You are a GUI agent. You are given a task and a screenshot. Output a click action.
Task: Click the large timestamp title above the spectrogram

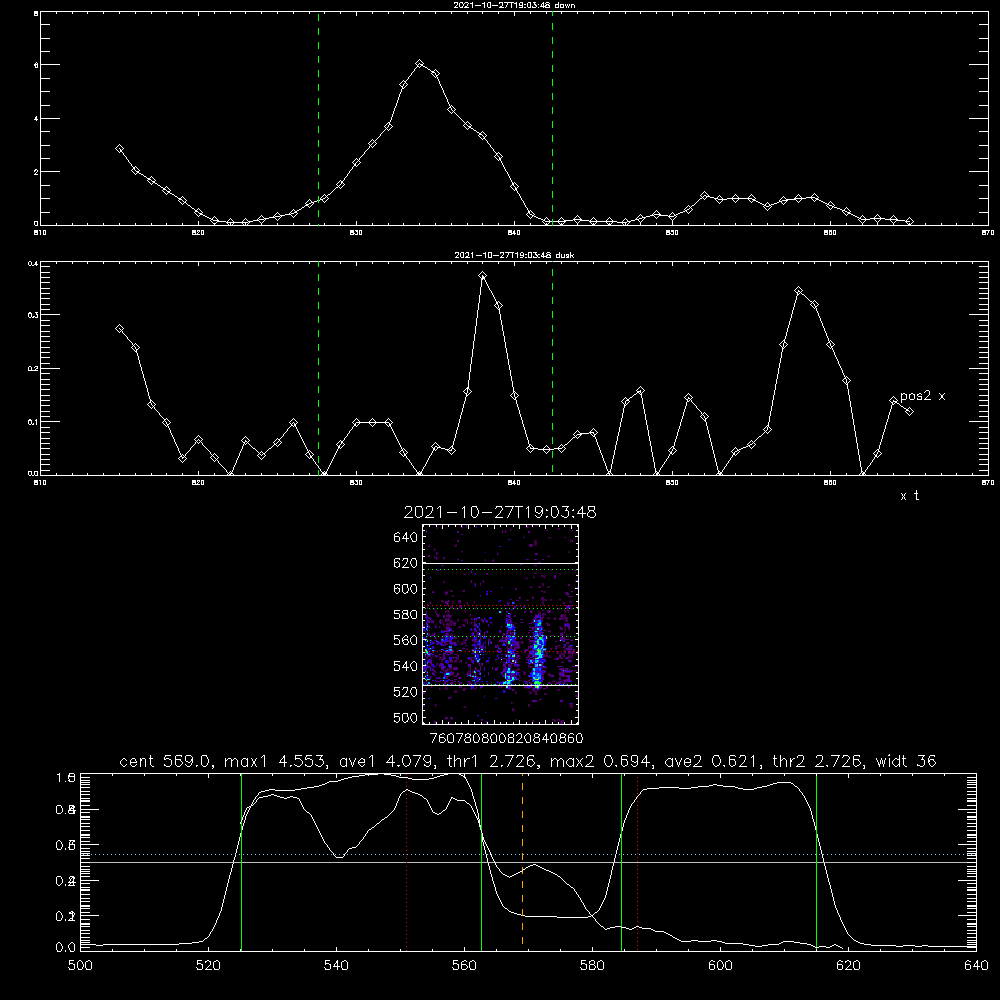pyautogui.click(x=500, y=512)
